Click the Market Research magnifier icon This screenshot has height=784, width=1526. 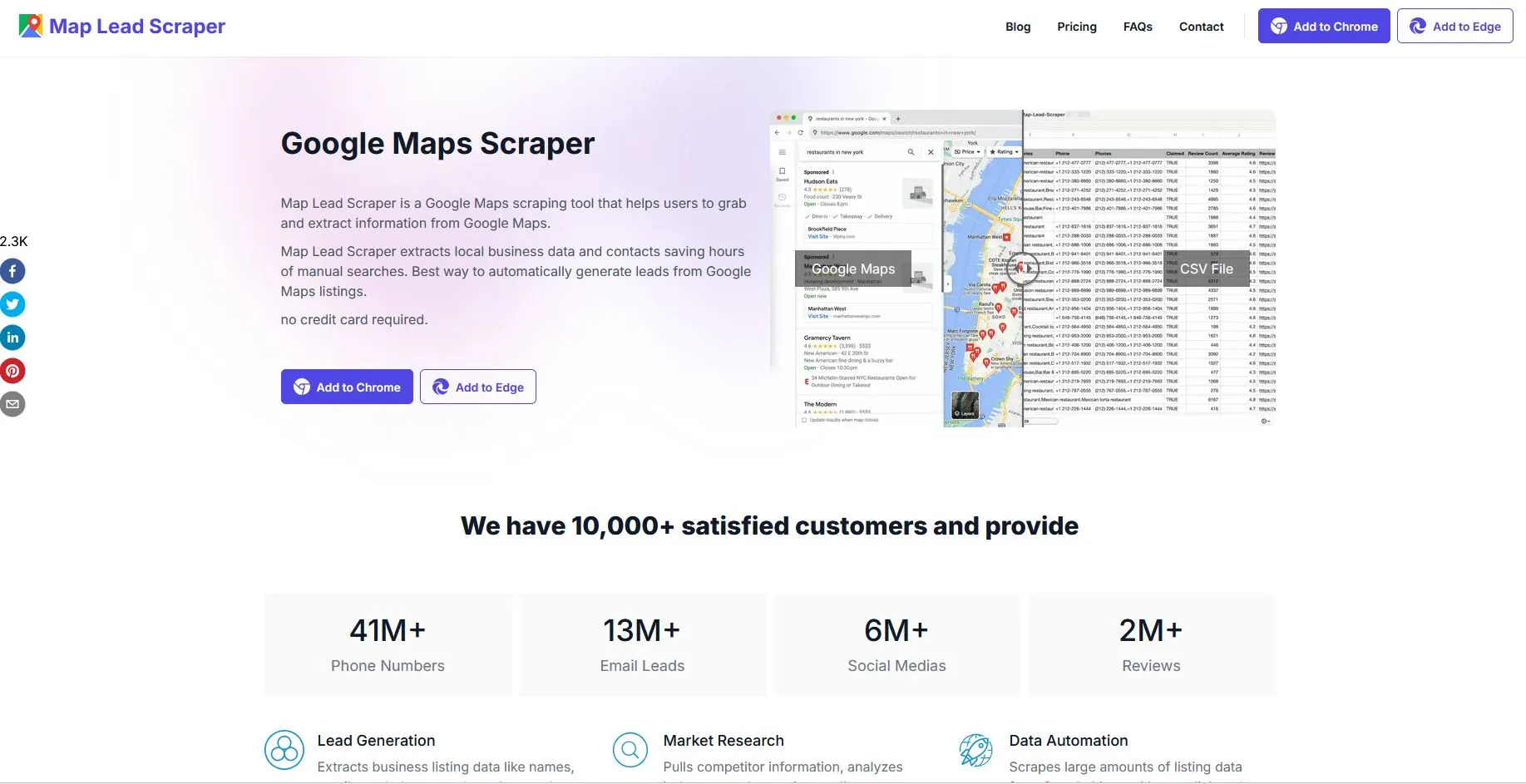pyautogui.click(x=630, y=750)
